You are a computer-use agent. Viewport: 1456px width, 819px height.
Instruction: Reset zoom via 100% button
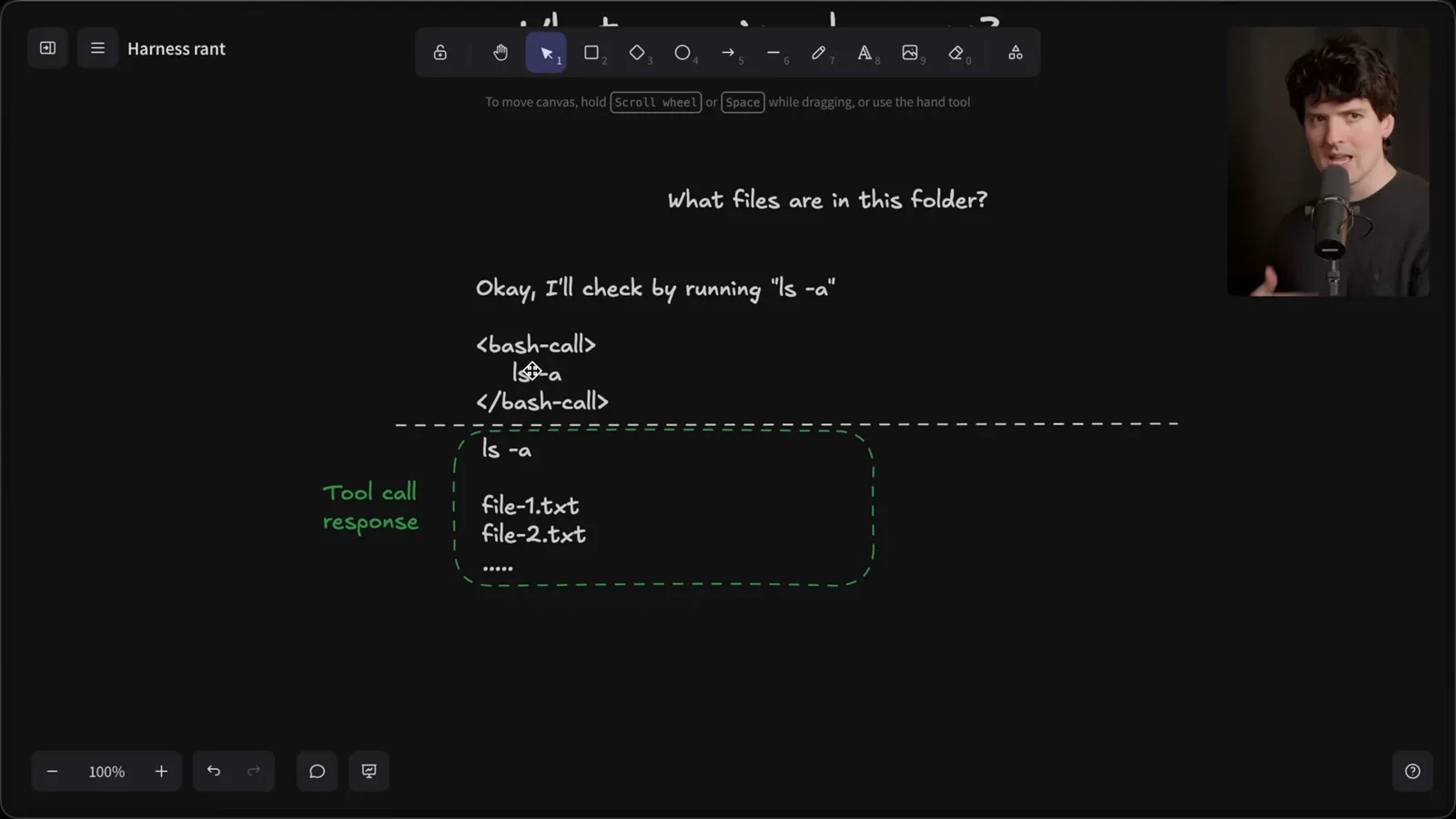(106, 772)
